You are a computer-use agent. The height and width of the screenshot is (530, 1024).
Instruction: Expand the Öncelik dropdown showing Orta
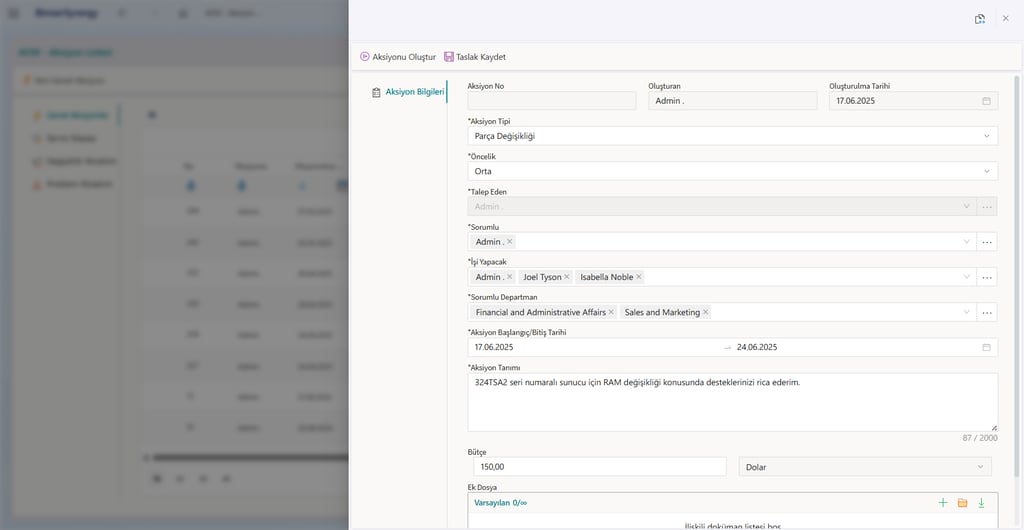click(x=986, y=171)
